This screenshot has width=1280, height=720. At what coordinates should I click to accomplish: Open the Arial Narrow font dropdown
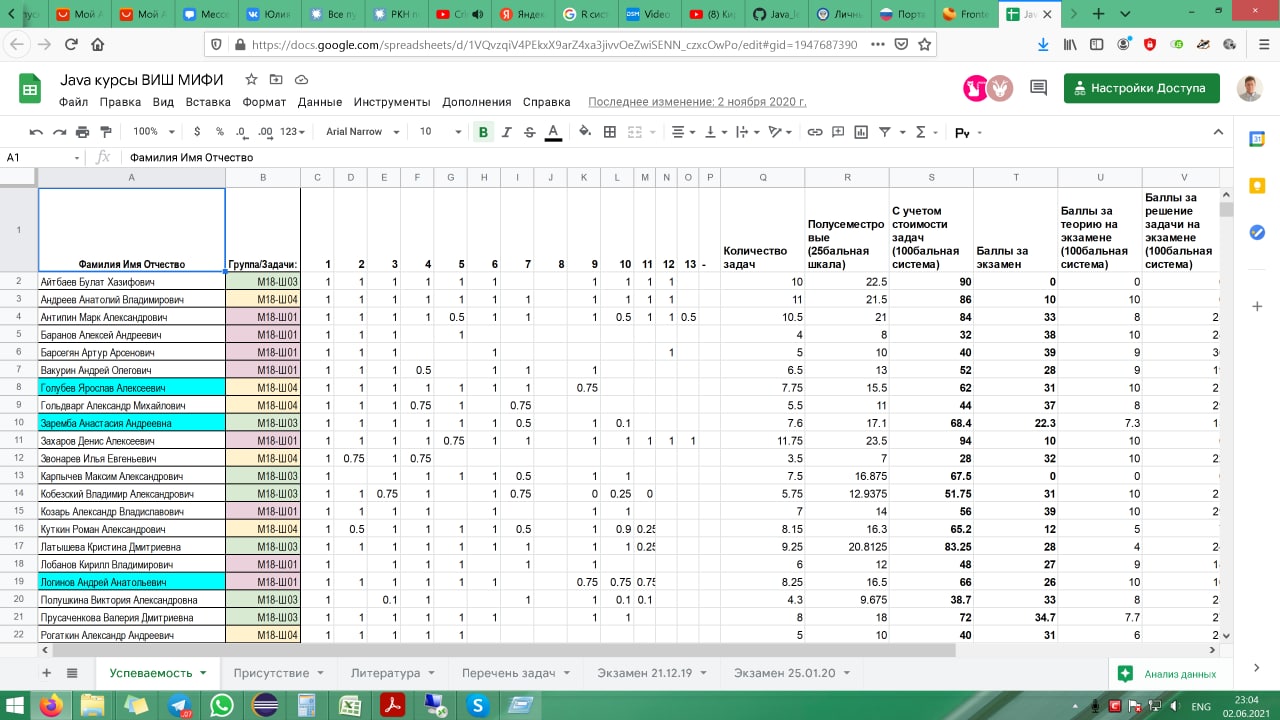coord(362,132)
